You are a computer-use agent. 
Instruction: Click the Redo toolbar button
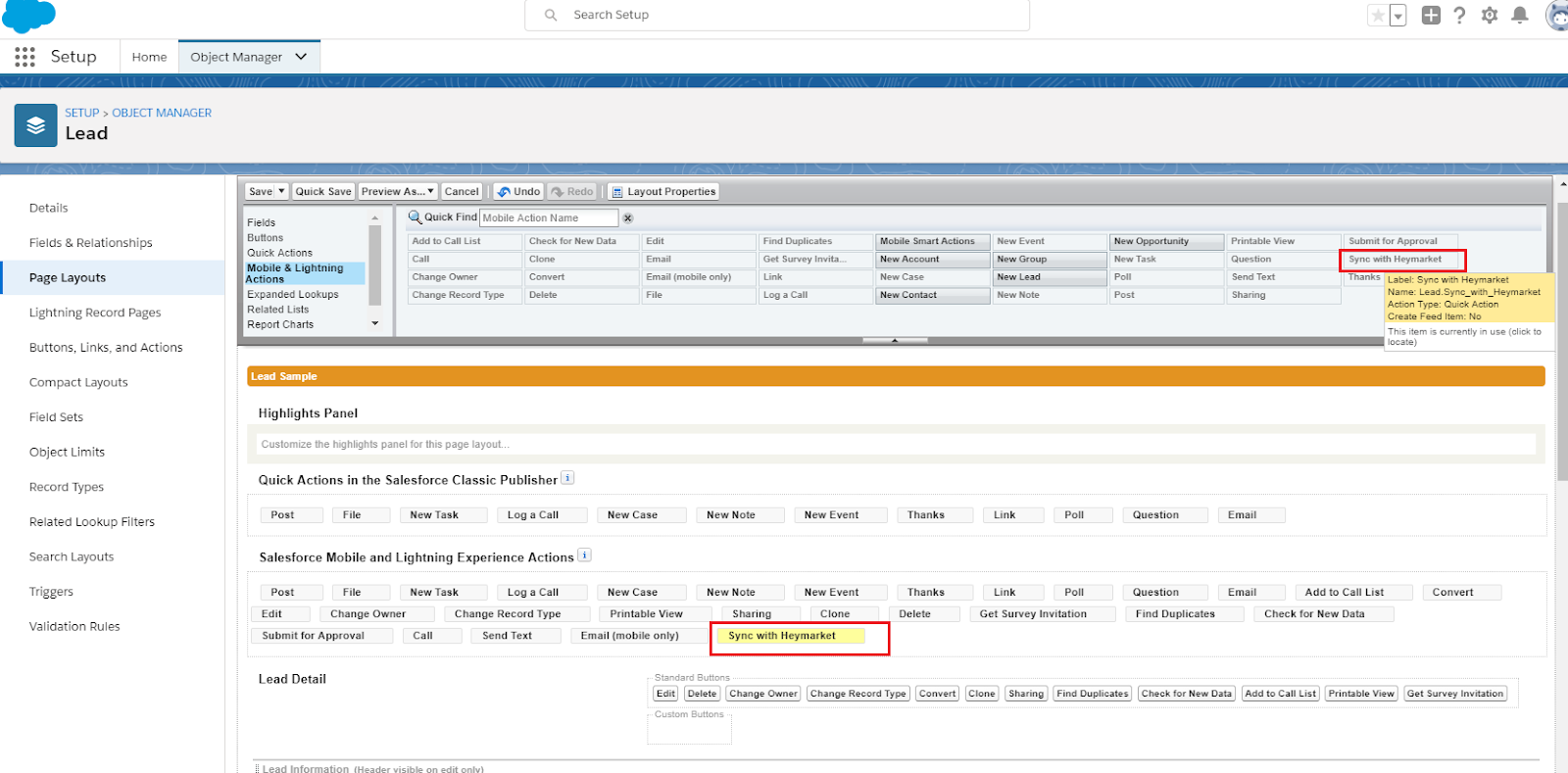[x=572, y=192]
